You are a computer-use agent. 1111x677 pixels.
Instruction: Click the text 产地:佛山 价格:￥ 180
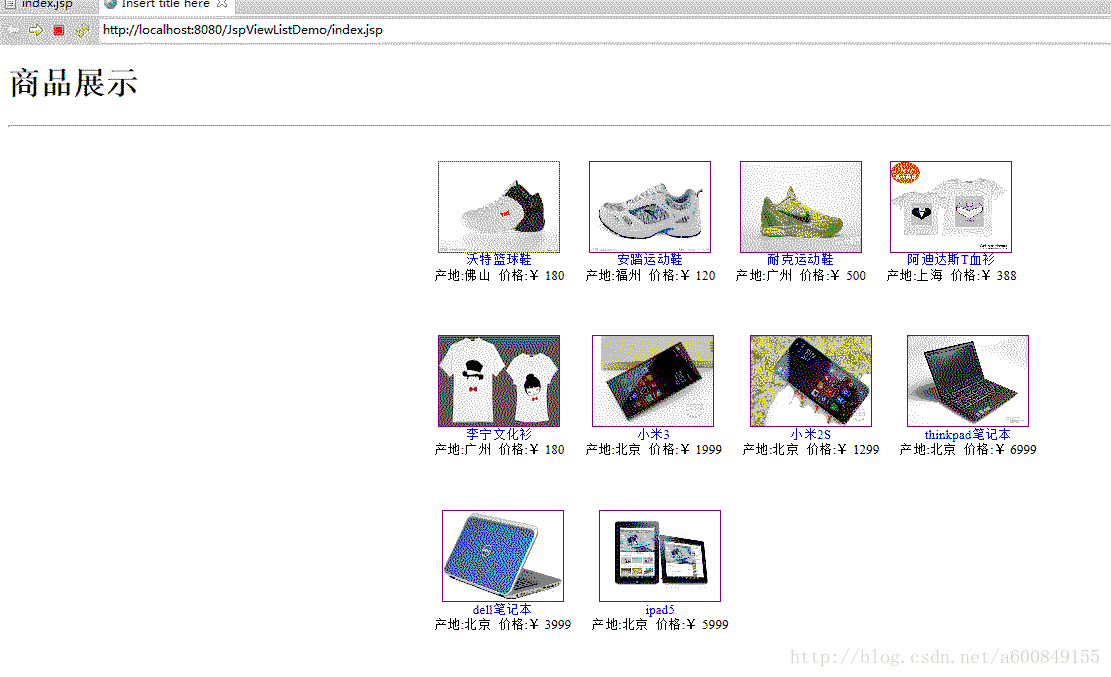pyautogui.click(x=500, y=275)
